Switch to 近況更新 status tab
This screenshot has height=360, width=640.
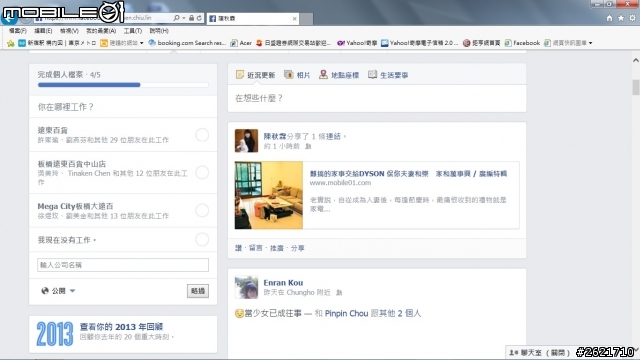[256, 75]
